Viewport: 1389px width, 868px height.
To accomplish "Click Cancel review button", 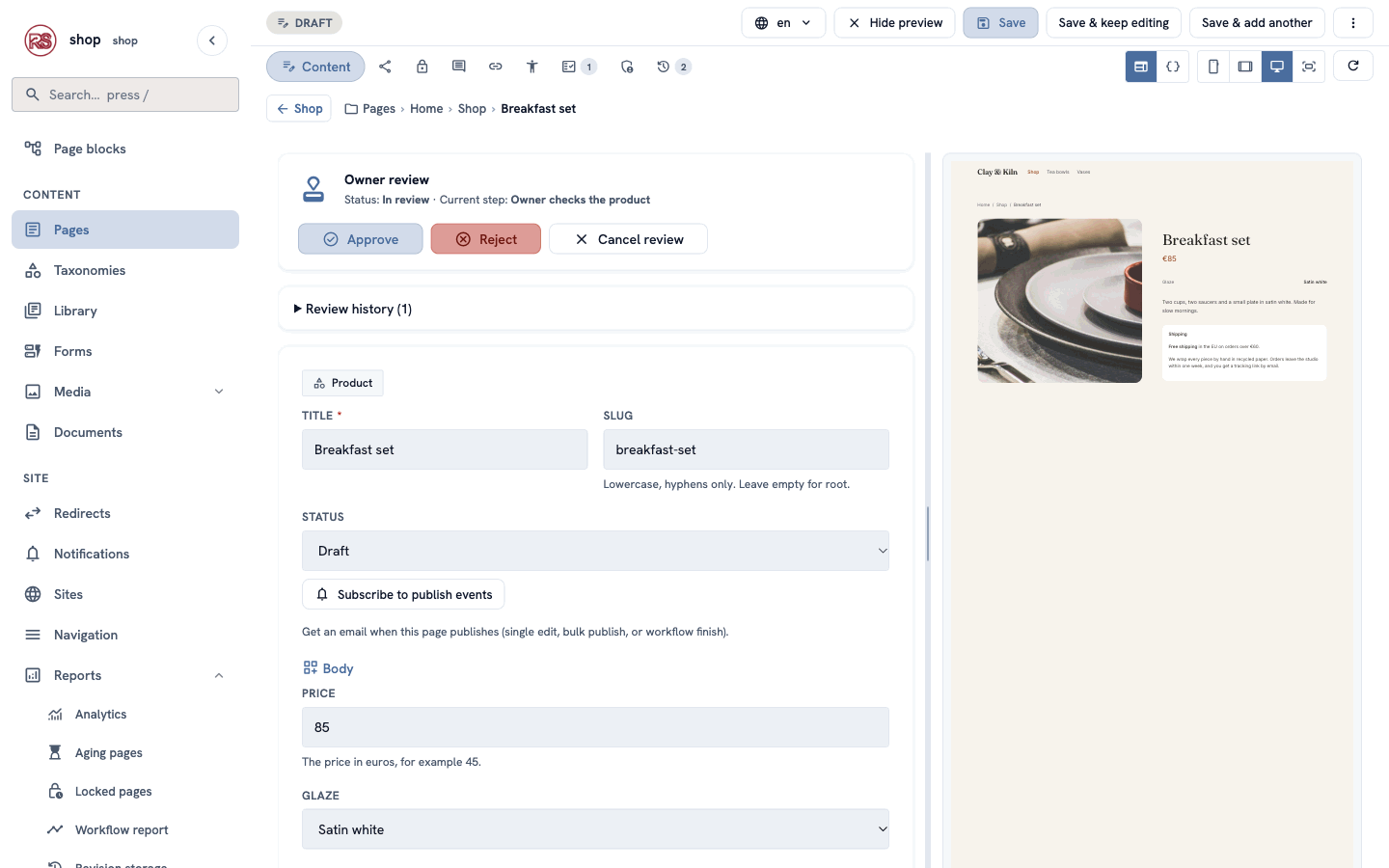I will click(x=628, y=239).
